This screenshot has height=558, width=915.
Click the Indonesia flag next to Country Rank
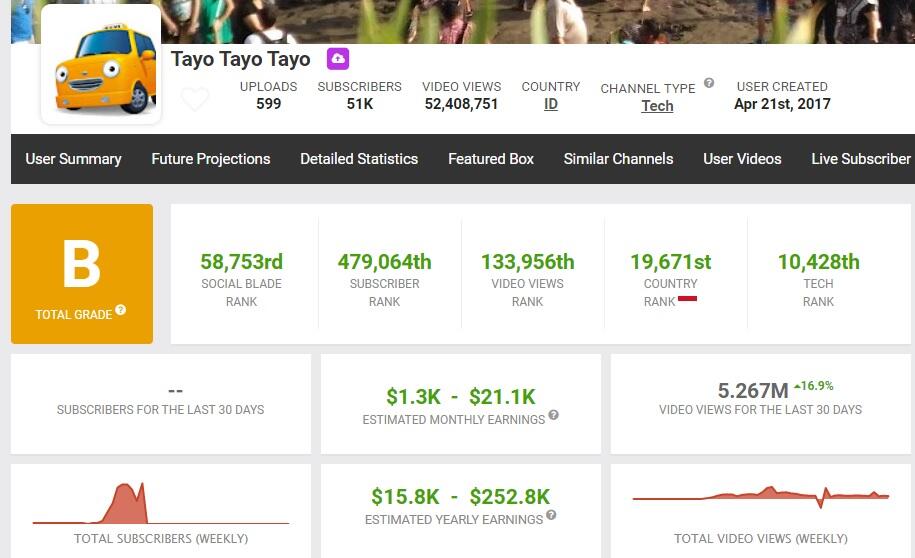click(x=687, y=299)
